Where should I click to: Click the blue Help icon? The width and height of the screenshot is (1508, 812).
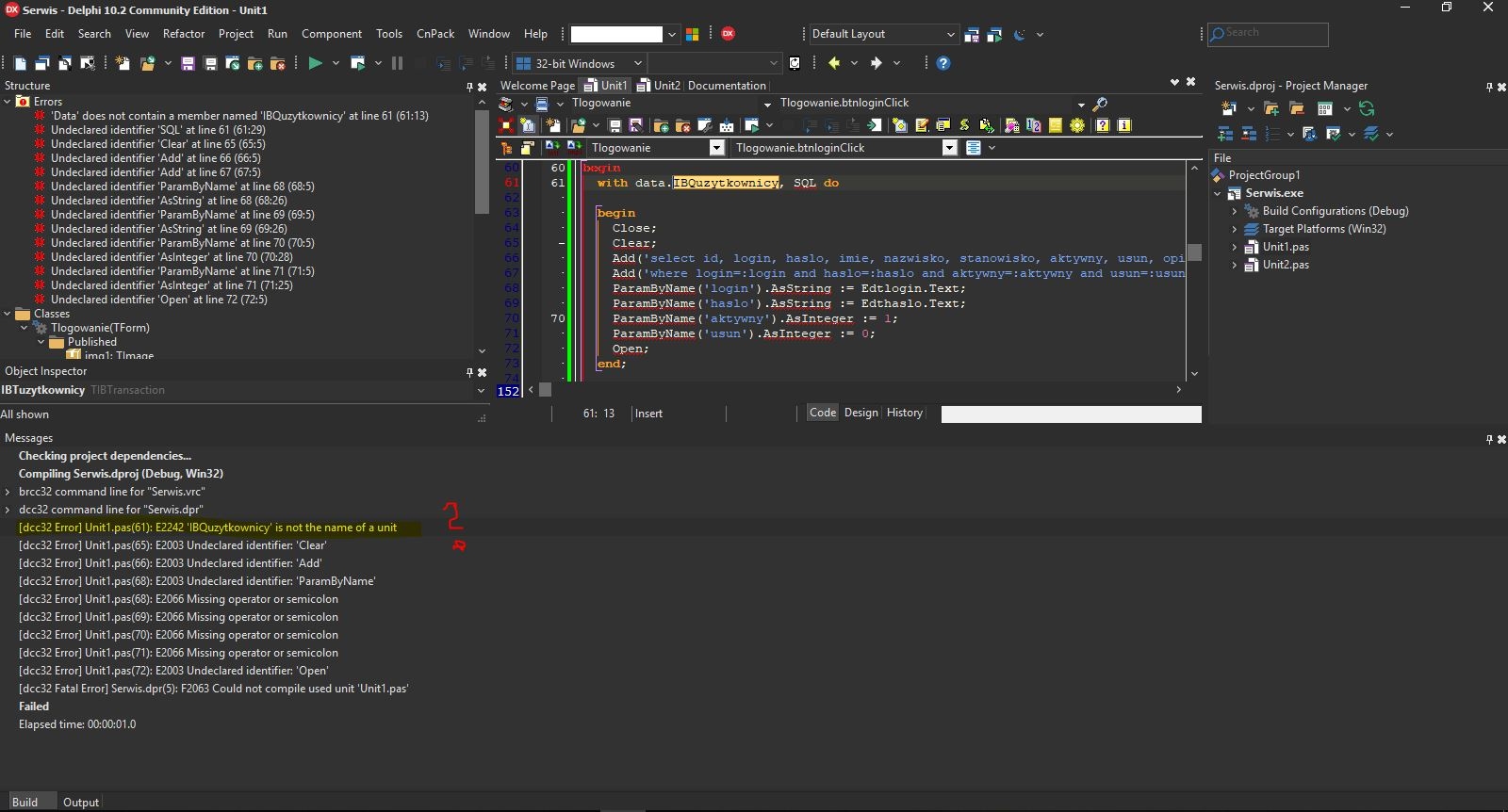tap(943, 63)
